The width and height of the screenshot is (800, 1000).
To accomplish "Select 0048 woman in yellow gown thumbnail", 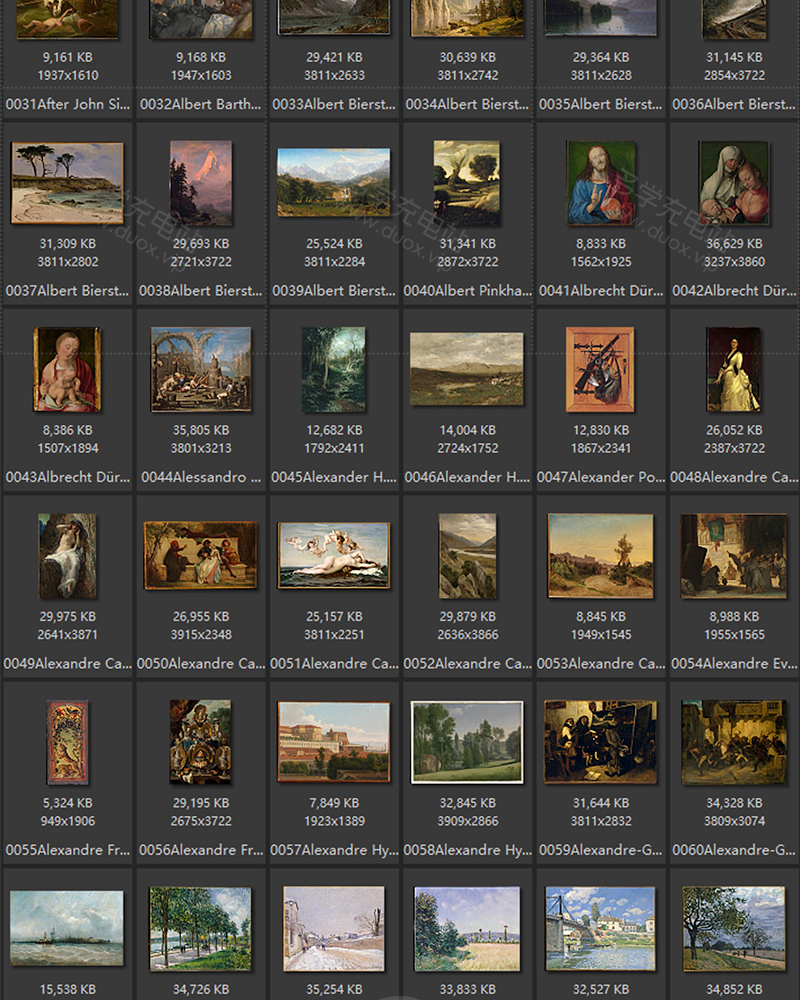I will [733, 369].
